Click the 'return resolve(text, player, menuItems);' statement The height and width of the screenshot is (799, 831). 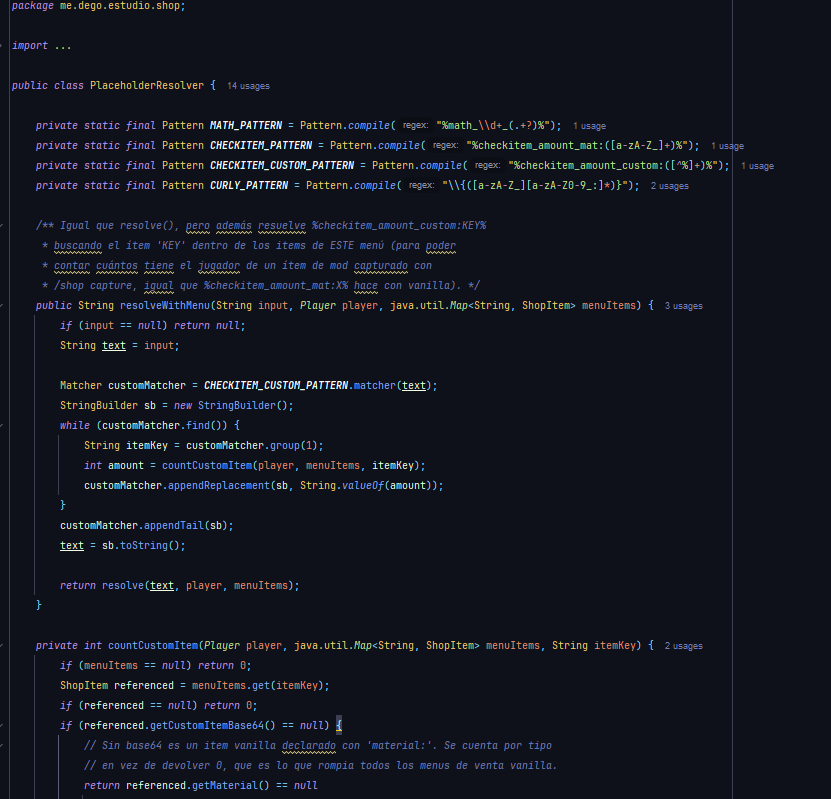pyautogui.click(x=180, y=585)
